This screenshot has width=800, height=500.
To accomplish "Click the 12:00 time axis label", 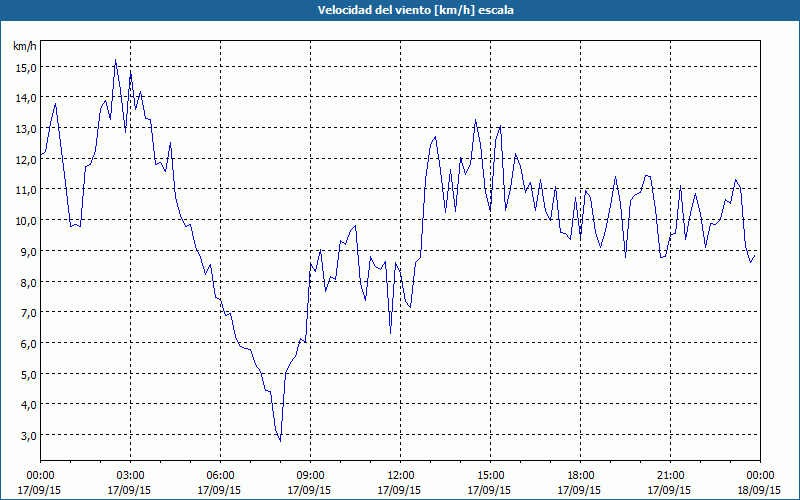I will (x=401, y=476).
